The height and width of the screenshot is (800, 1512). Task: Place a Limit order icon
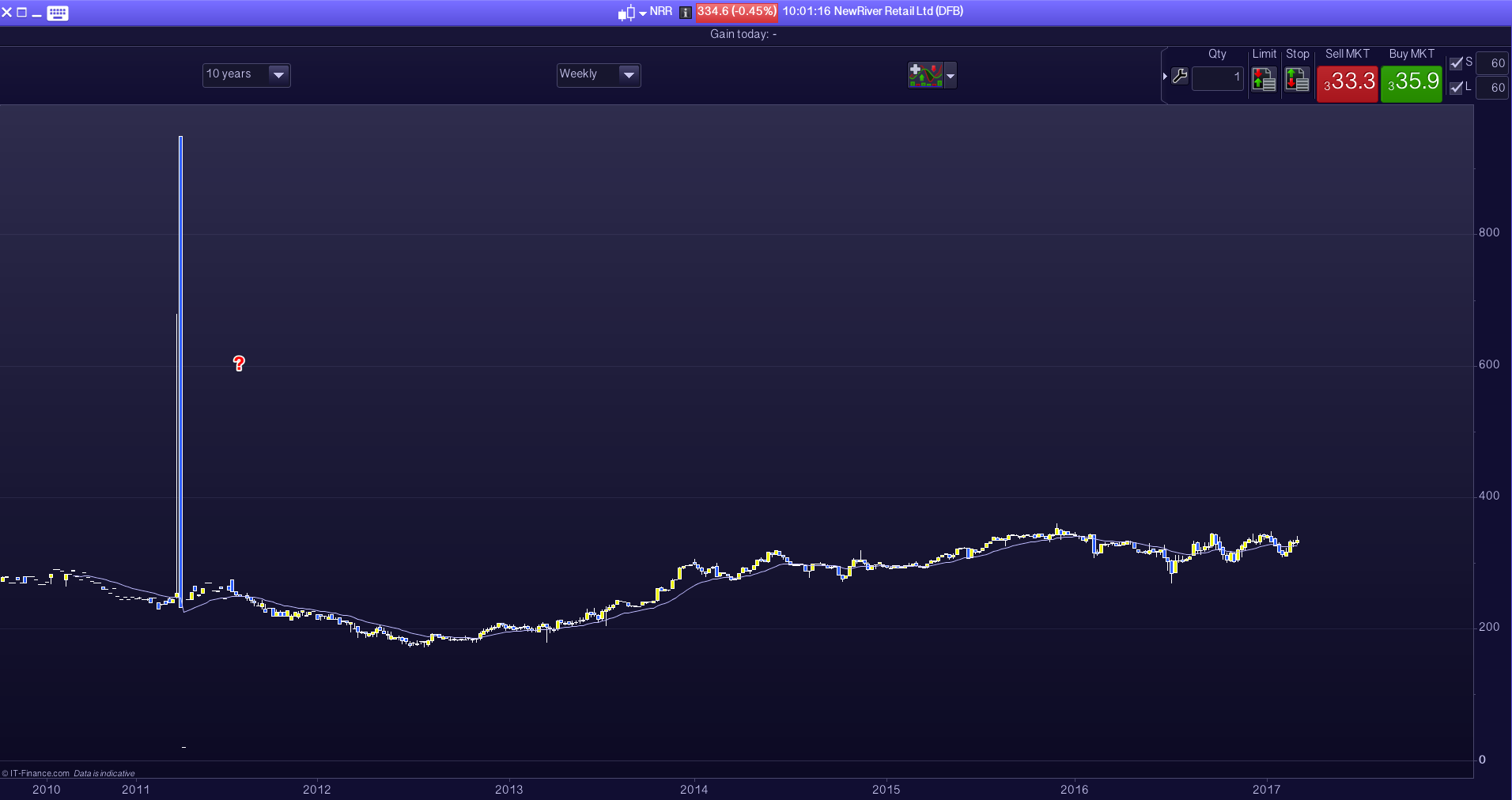[1264, 80]
